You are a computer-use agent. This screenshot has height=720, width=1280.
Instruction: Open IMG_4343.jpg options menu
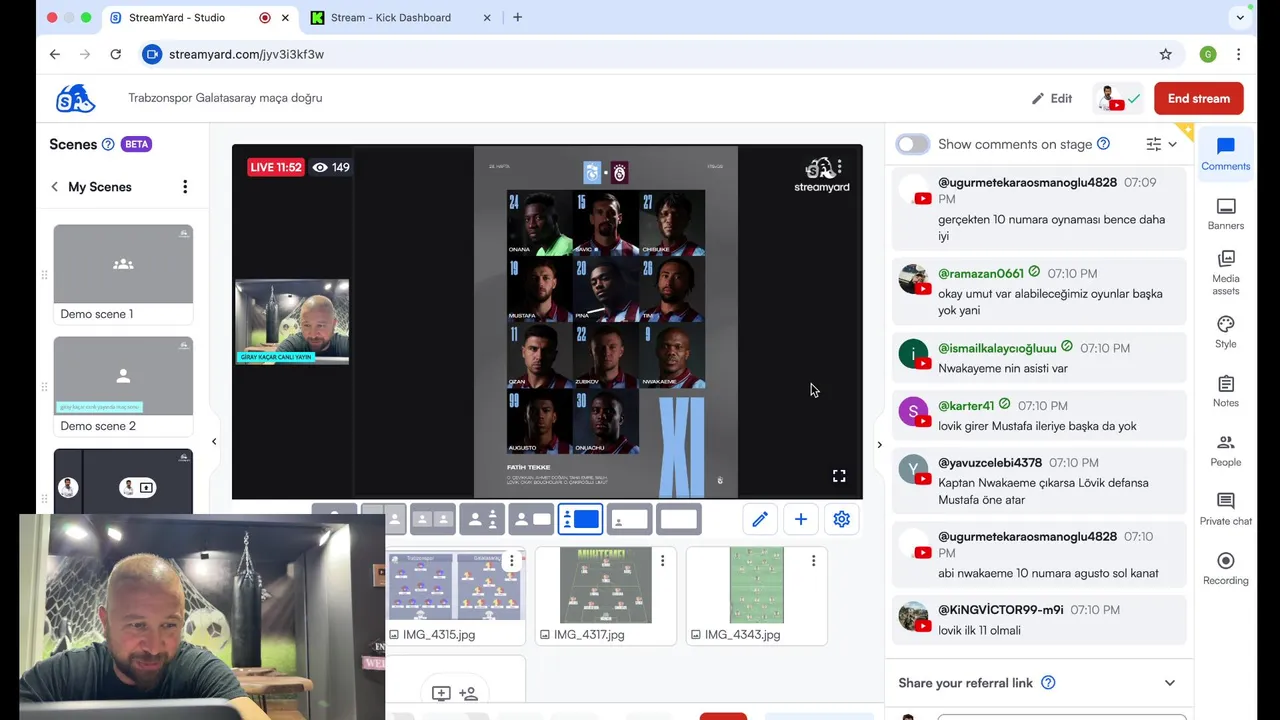(813, 561)
